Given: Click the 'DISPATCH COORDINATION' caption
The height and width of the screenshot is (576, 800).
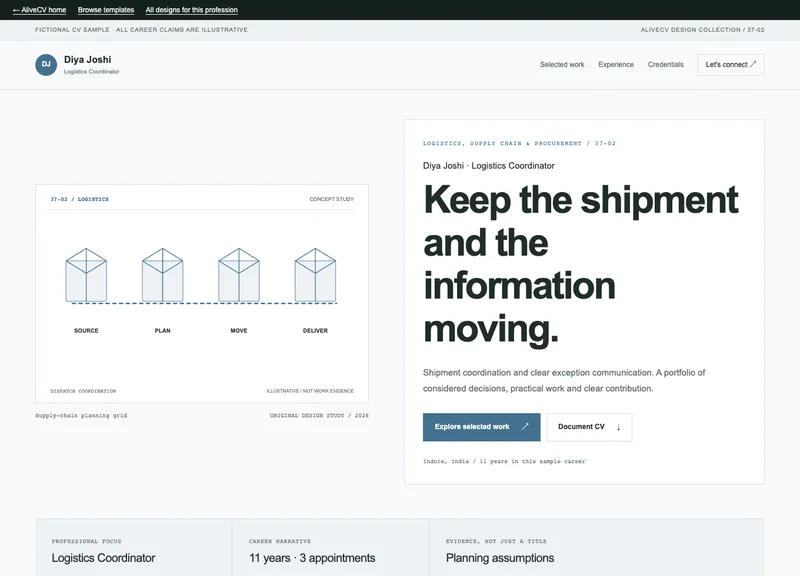Looking at the screenshot, I should pyautogui.click(x=83, y=391).
